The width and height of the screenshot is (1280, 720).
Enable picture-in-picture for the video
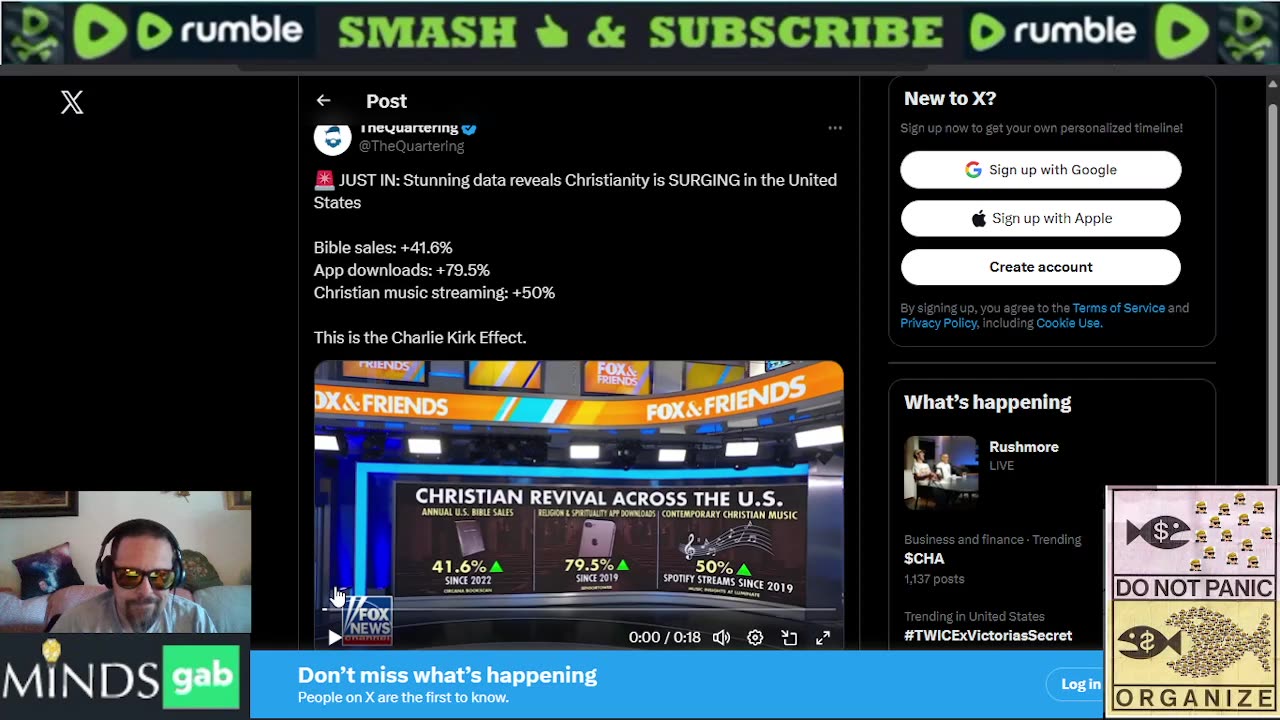pos(789,637)
